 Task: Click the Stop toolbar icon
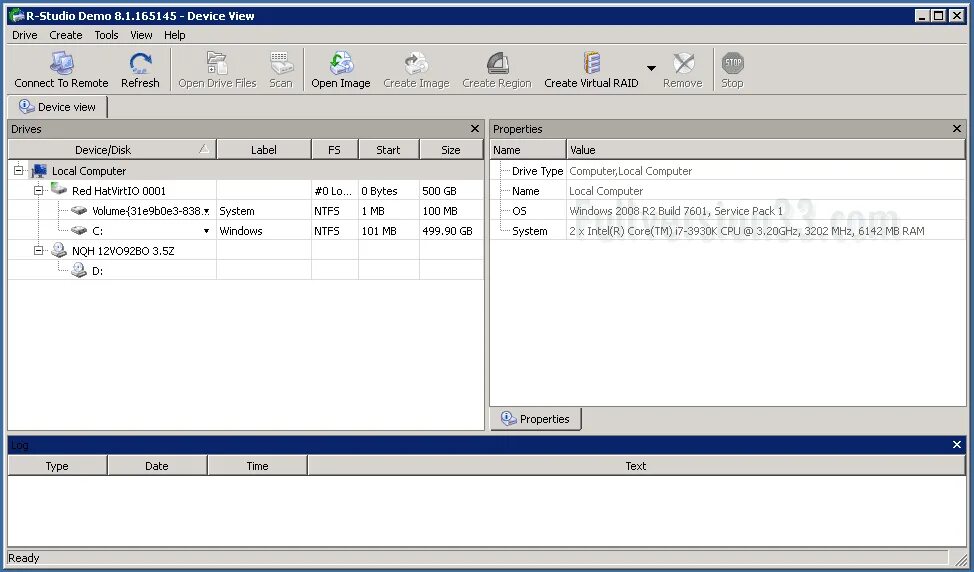point(733,63)
